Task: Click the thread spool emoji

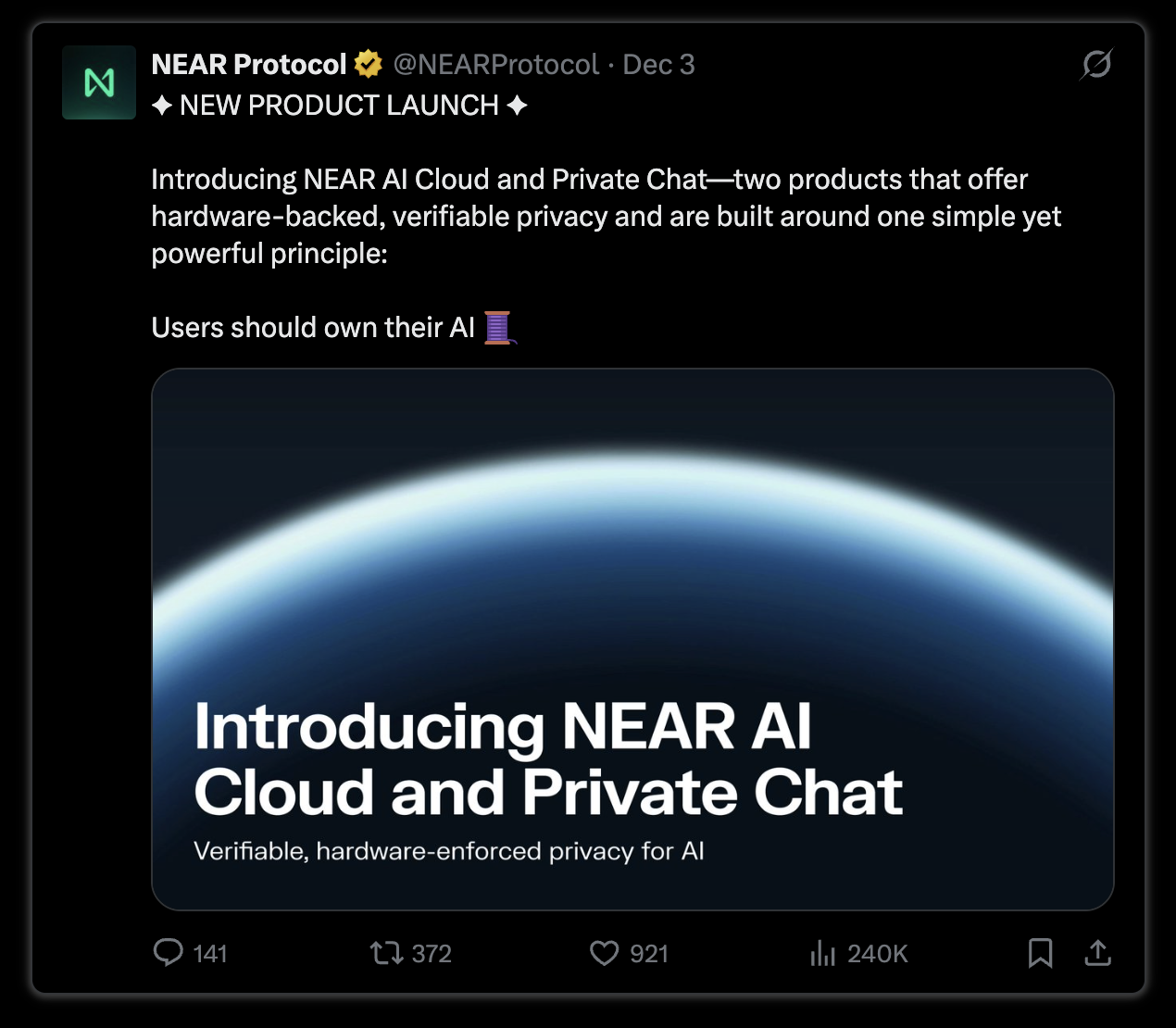Action: click(499, 327)
